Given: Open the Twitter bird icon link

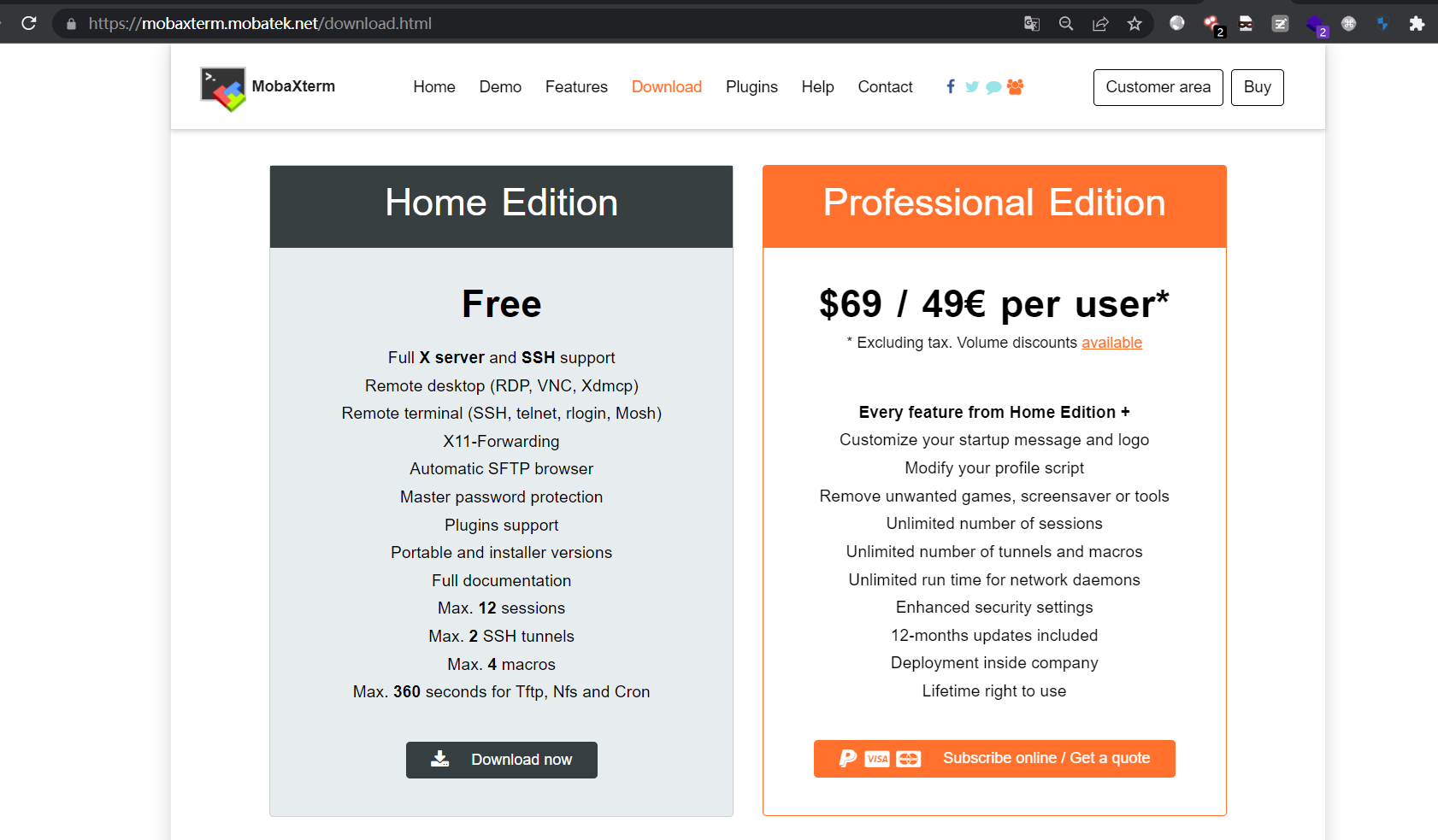Looking at the screenshot, I should 972,86.
